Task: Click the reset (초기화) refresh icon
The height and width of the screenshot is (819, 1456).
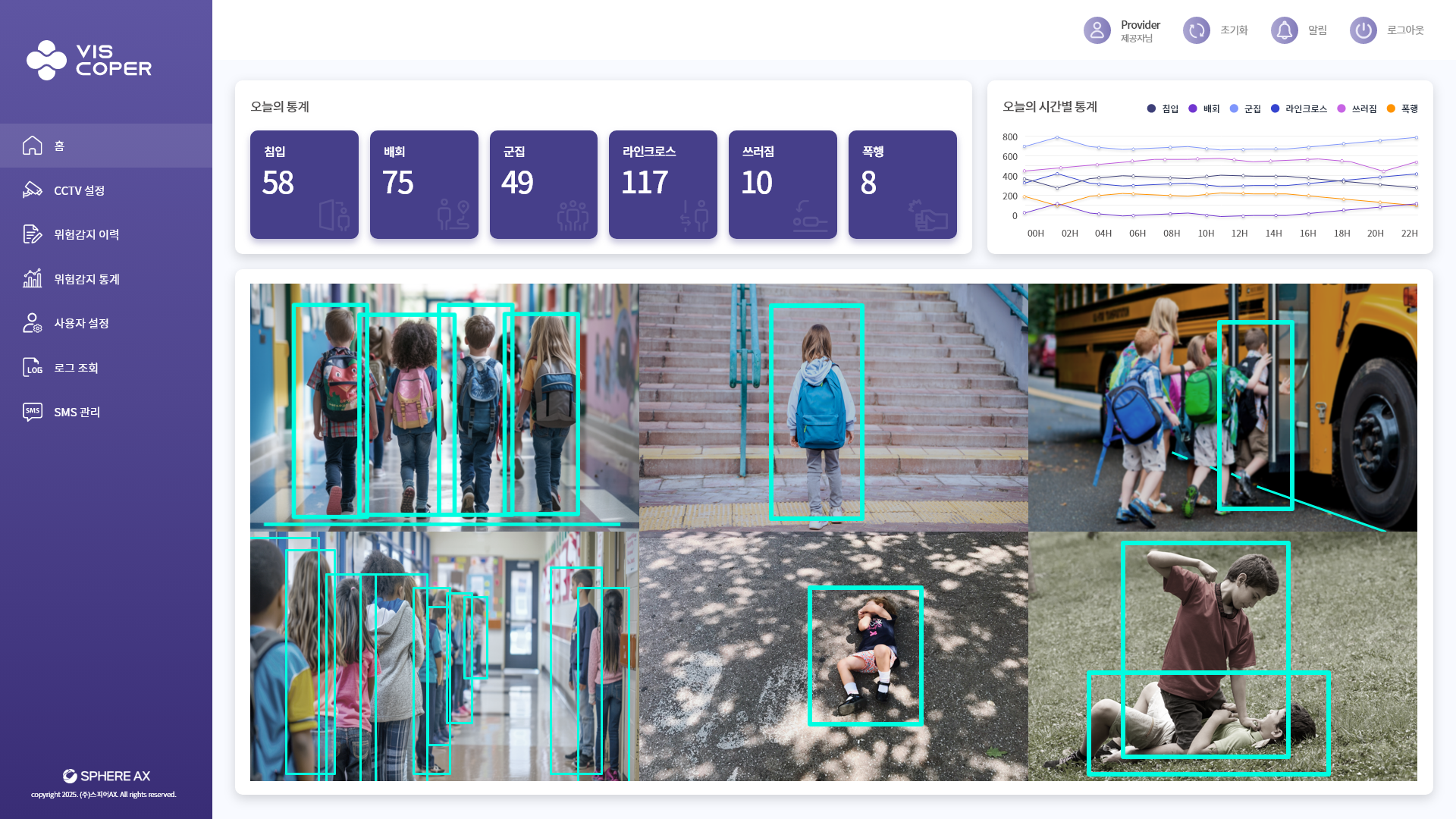Action: pyautogui.click(x=1196, y=30)
